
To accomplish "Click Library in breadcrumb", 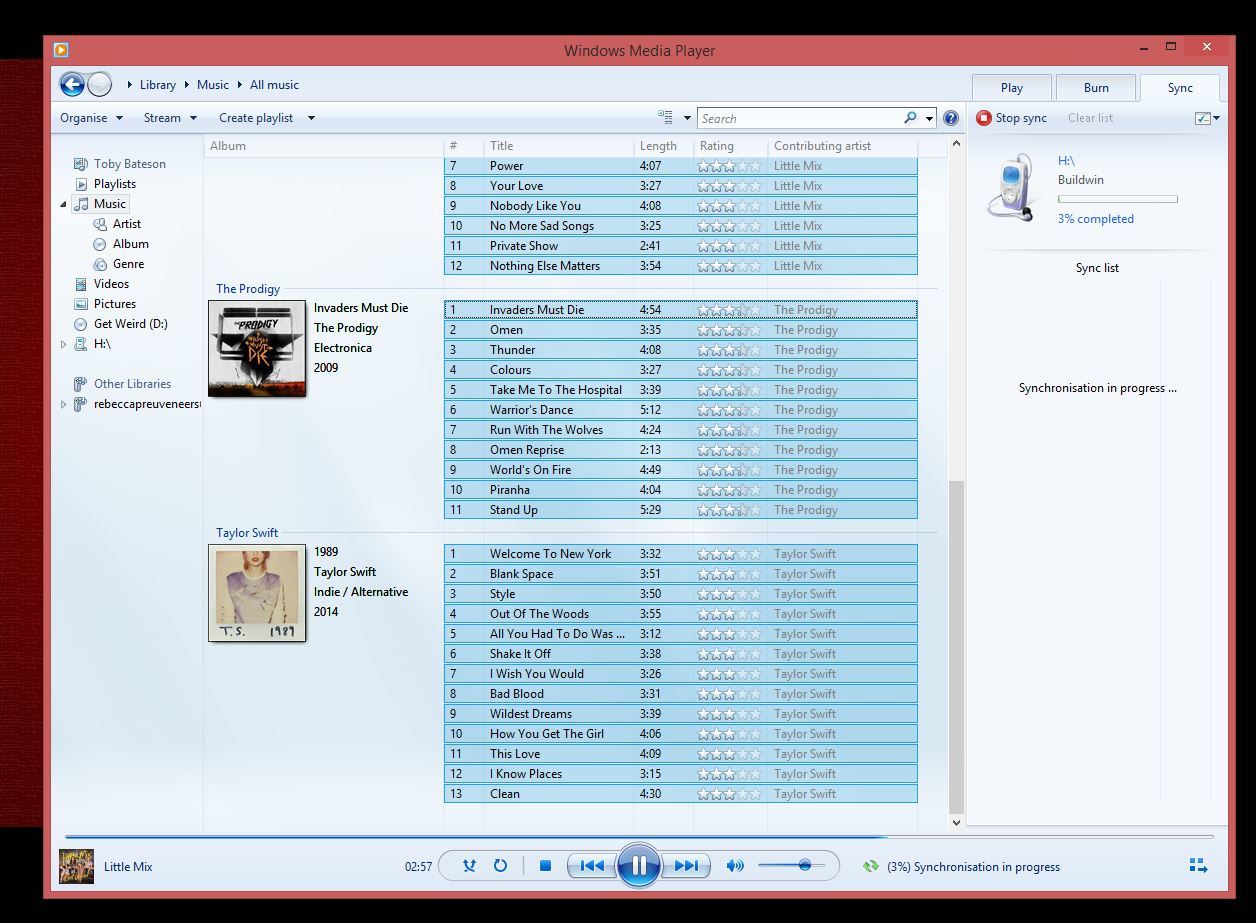I will 158,85.
